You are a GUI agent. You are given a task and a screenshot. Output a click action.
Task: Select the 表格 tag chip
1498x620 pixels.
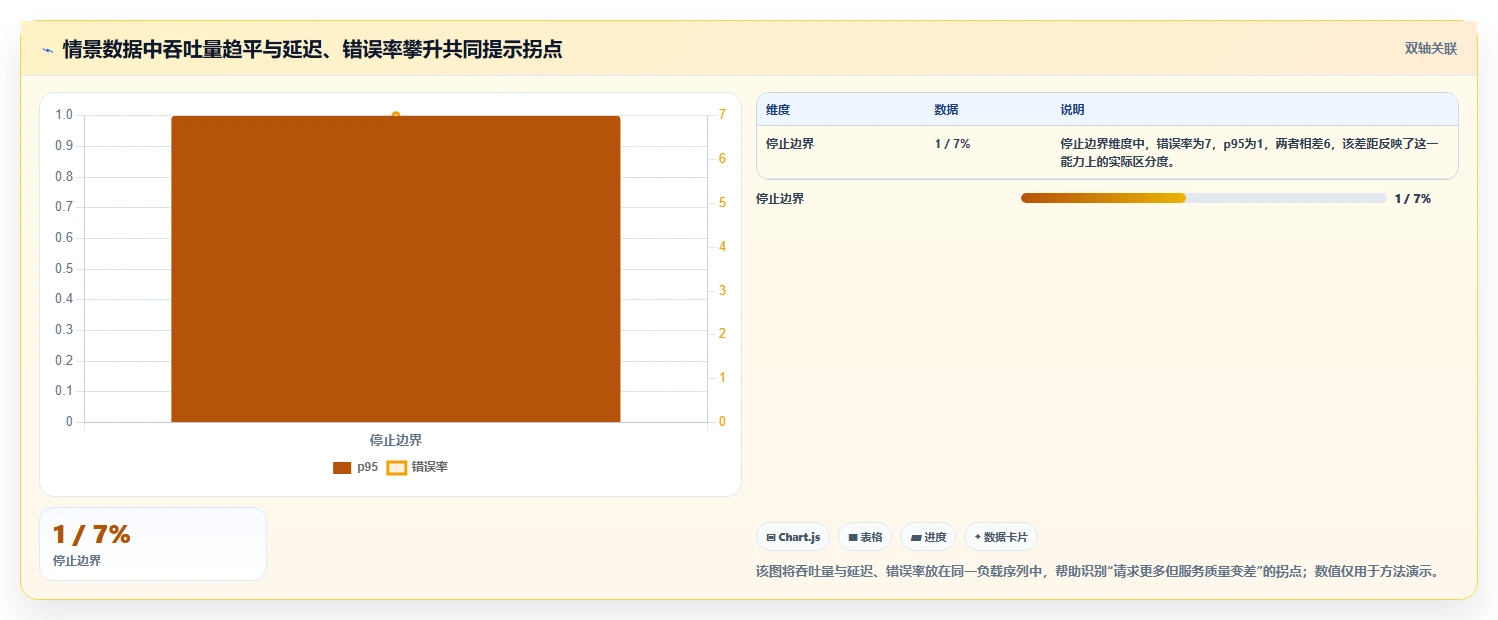(x=865, y=537)
